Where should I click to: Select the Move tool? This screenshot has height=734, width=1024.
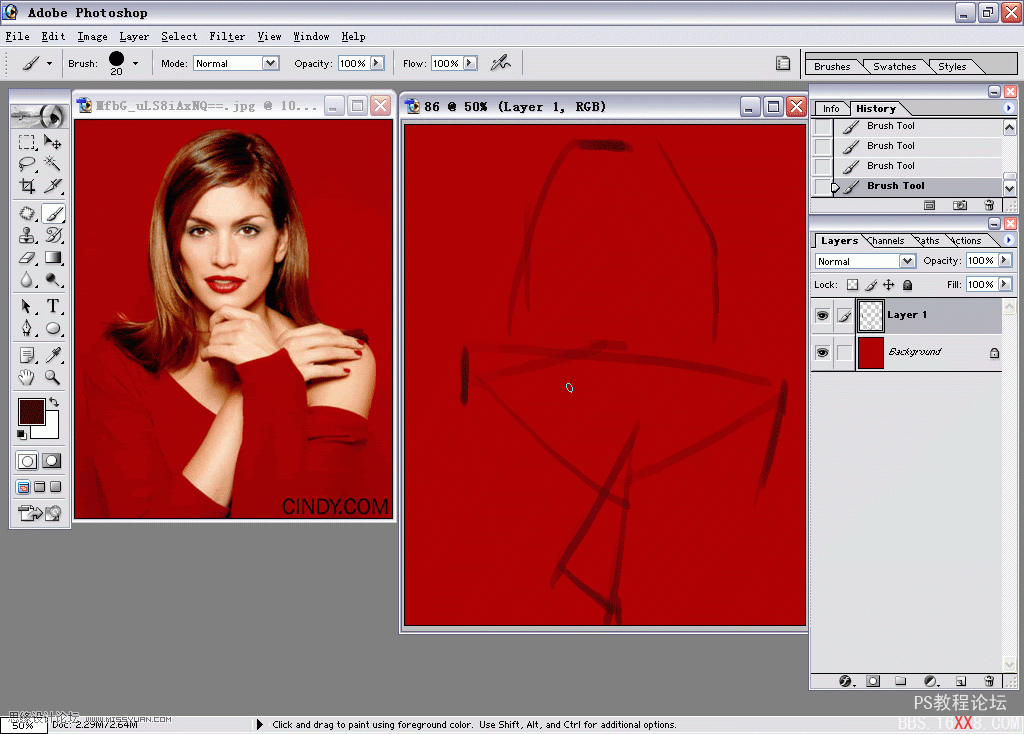click(x=53, y=142)
